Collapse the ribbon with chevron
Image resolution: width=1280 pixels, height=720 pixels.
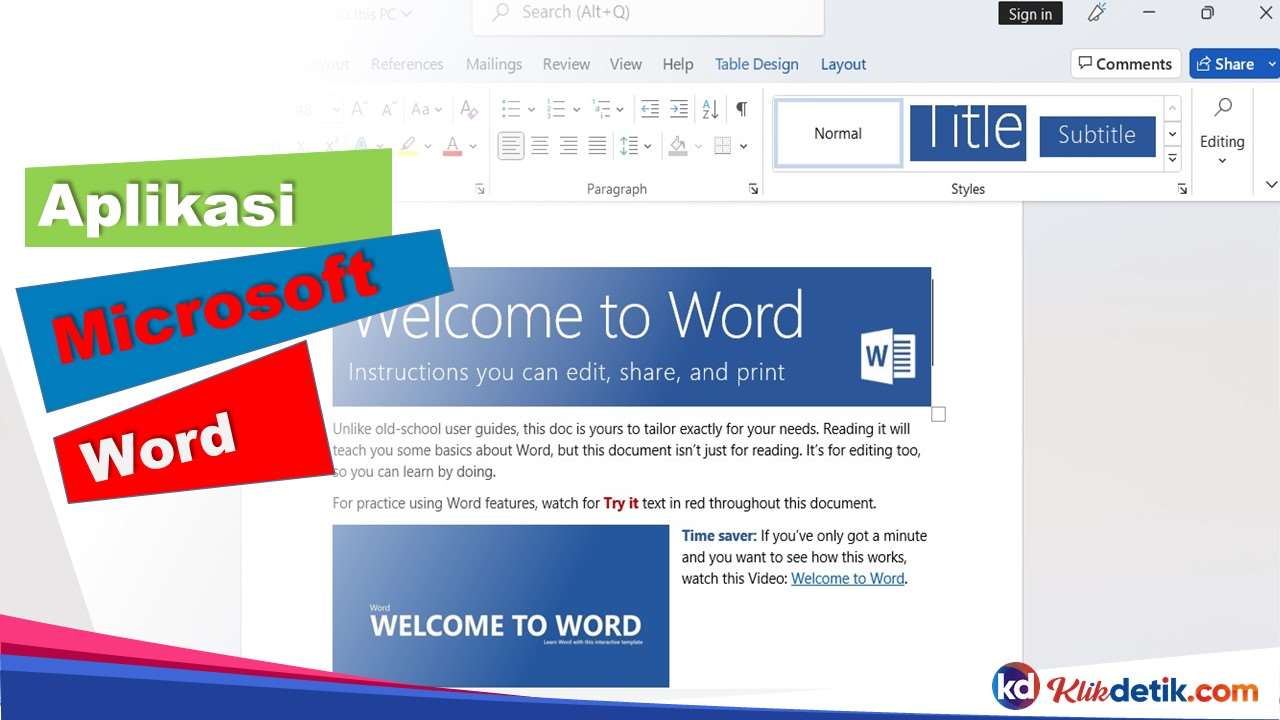pos(1271,185)
